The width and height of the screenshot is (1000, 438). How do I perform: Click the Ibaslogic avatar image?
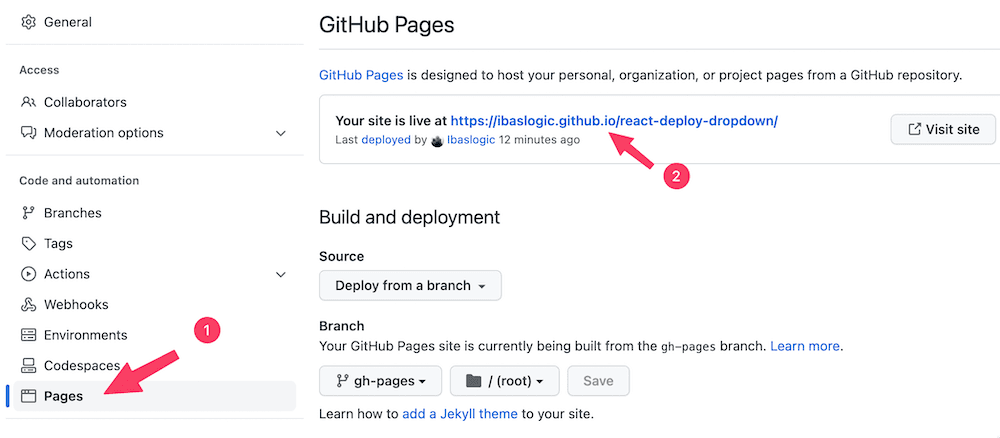coord(437,140)
